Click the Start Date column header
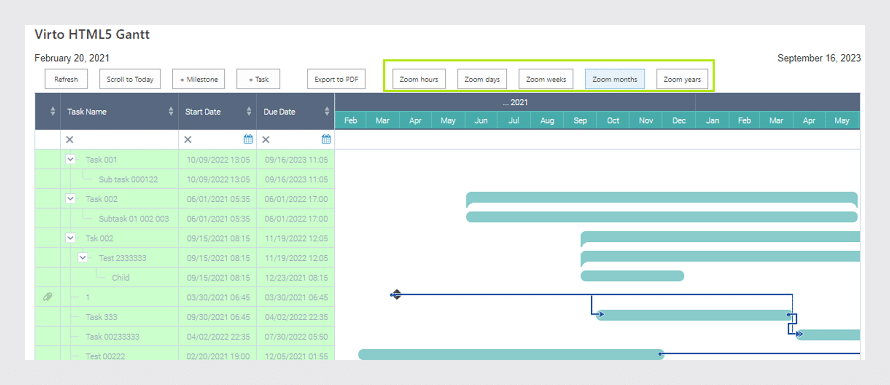Viewport: 890px width, 385px height. coord(217,112)
